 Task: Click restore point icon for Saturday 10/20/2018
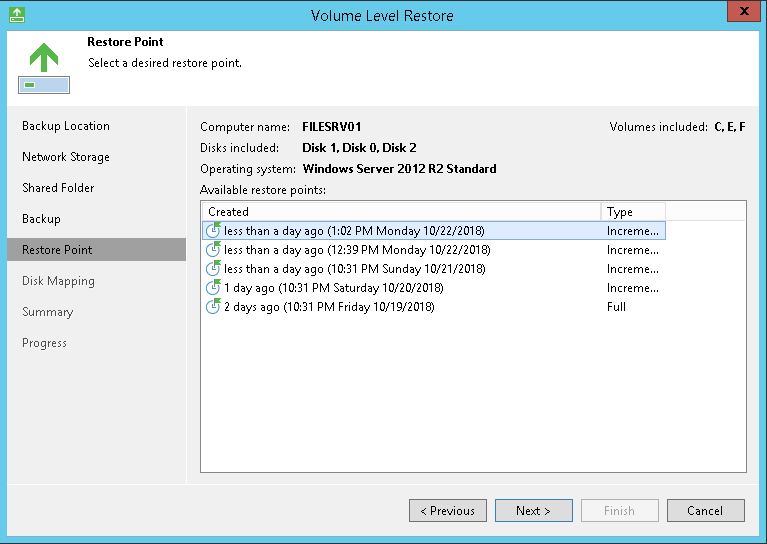(x=213, y=288)
